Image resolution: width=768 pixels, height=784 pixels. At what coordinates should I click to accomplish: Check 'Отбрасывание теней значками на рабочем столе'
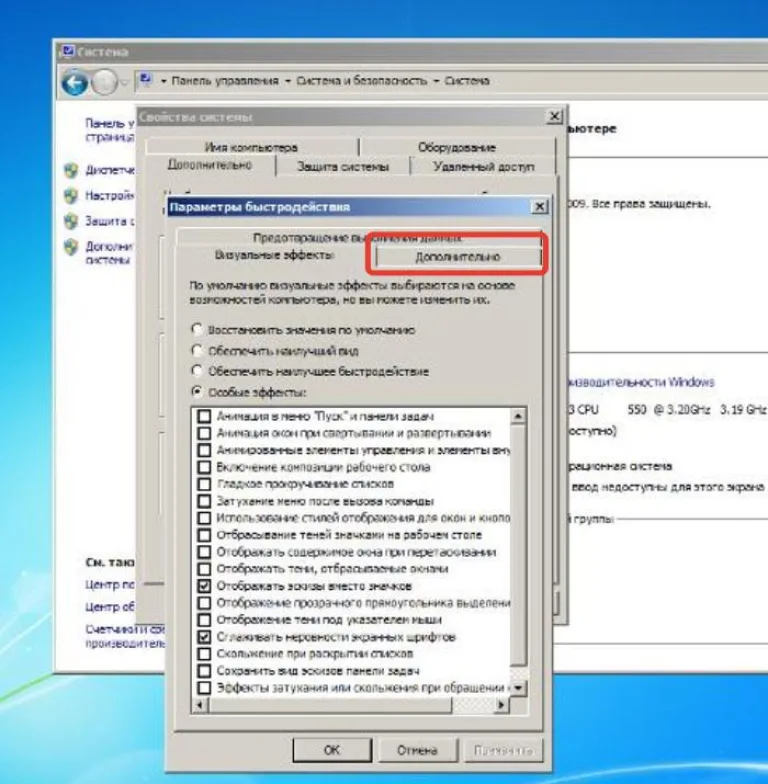(x=204, y=535)
